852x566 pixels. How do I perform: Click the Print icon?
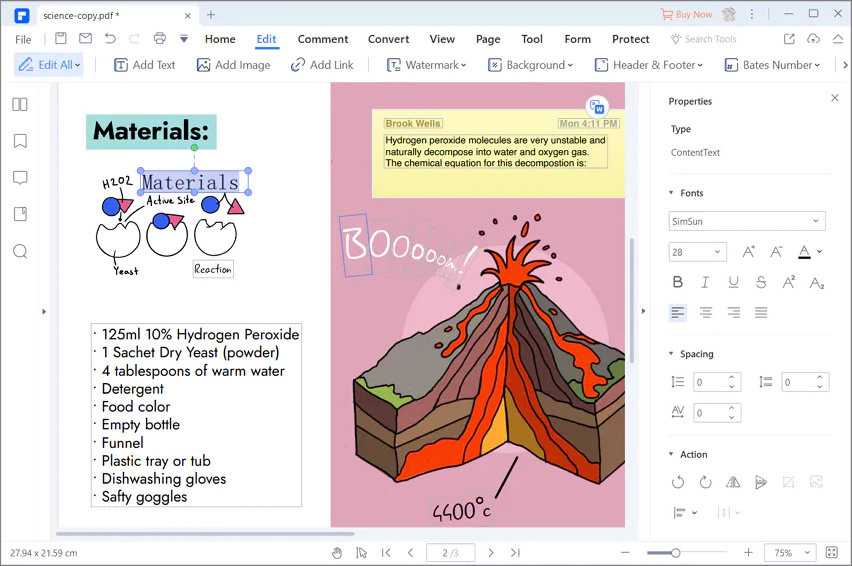pos(160,39)
